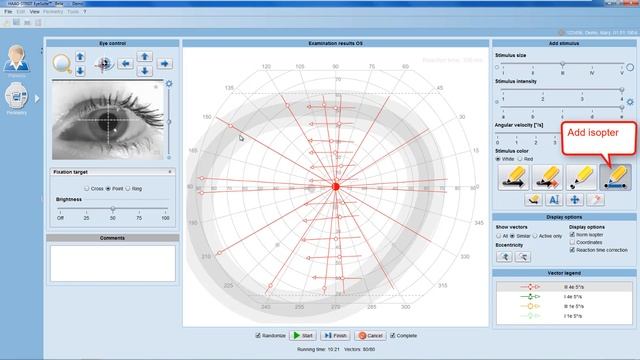Toggle the Randomize checkbox
This screenshot has height=360, width=640.
(x=258, y=335)
